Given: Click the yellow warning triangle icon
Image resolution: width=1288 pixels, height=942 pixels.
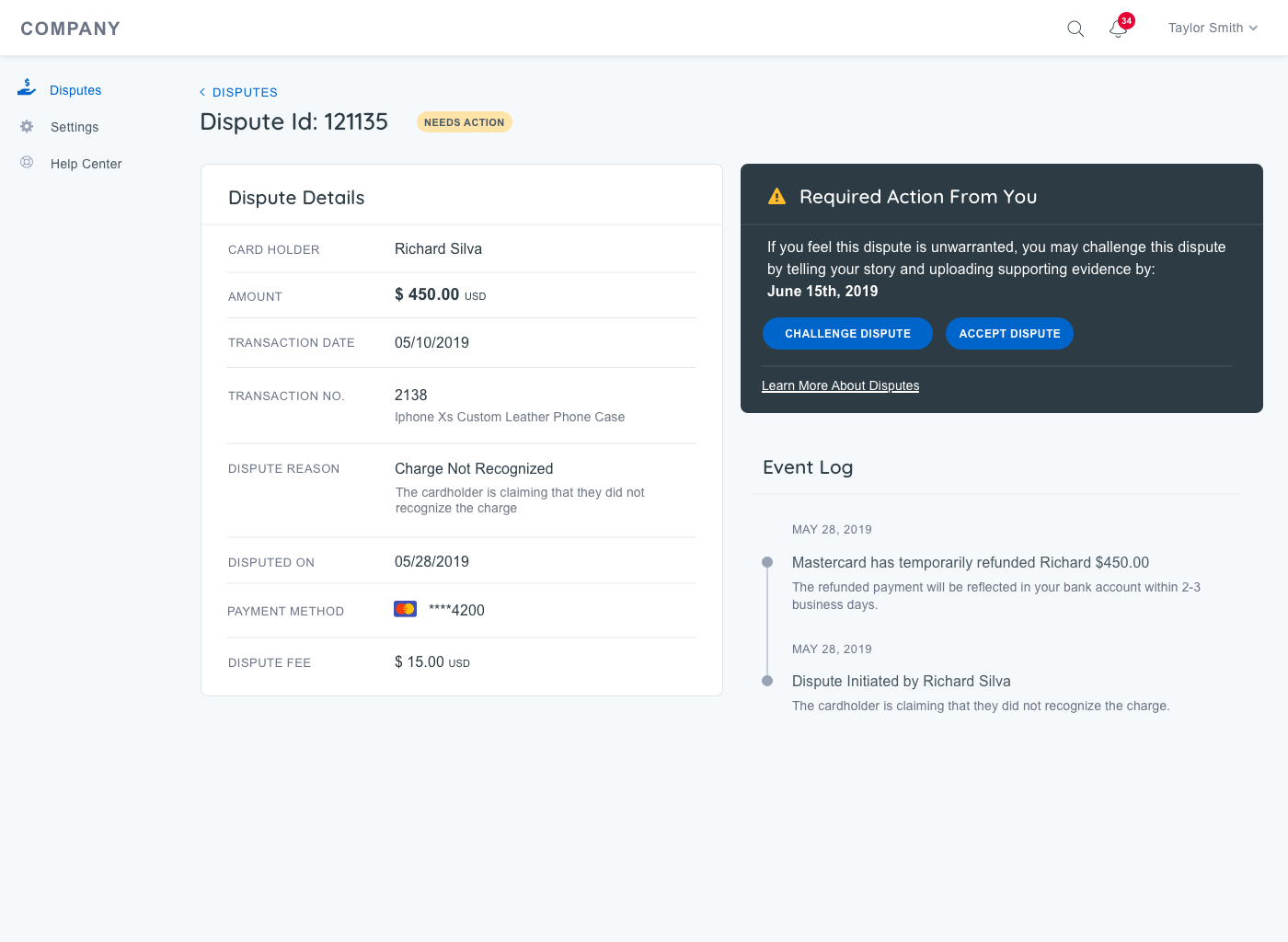Looking at the screenshot, I should point(776,197).
